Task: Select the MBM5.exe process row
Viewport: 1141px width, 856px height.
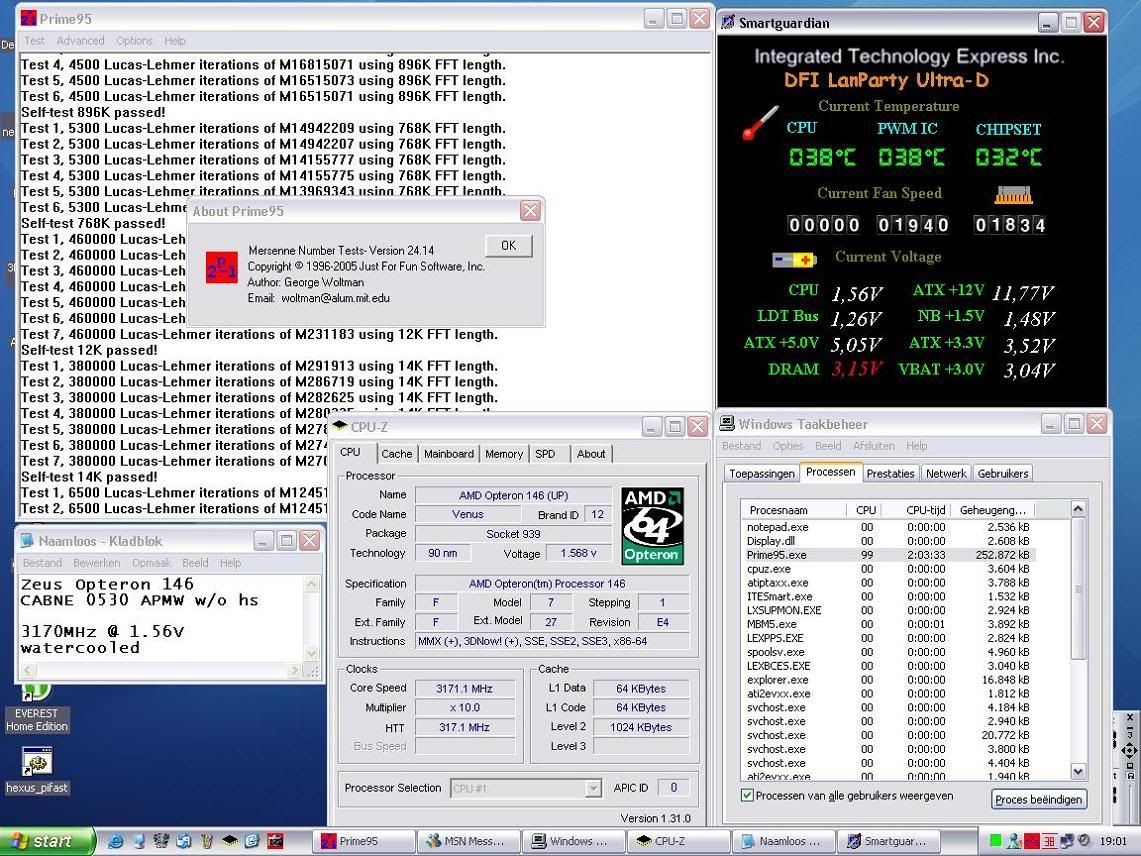Action: (888, 624)
